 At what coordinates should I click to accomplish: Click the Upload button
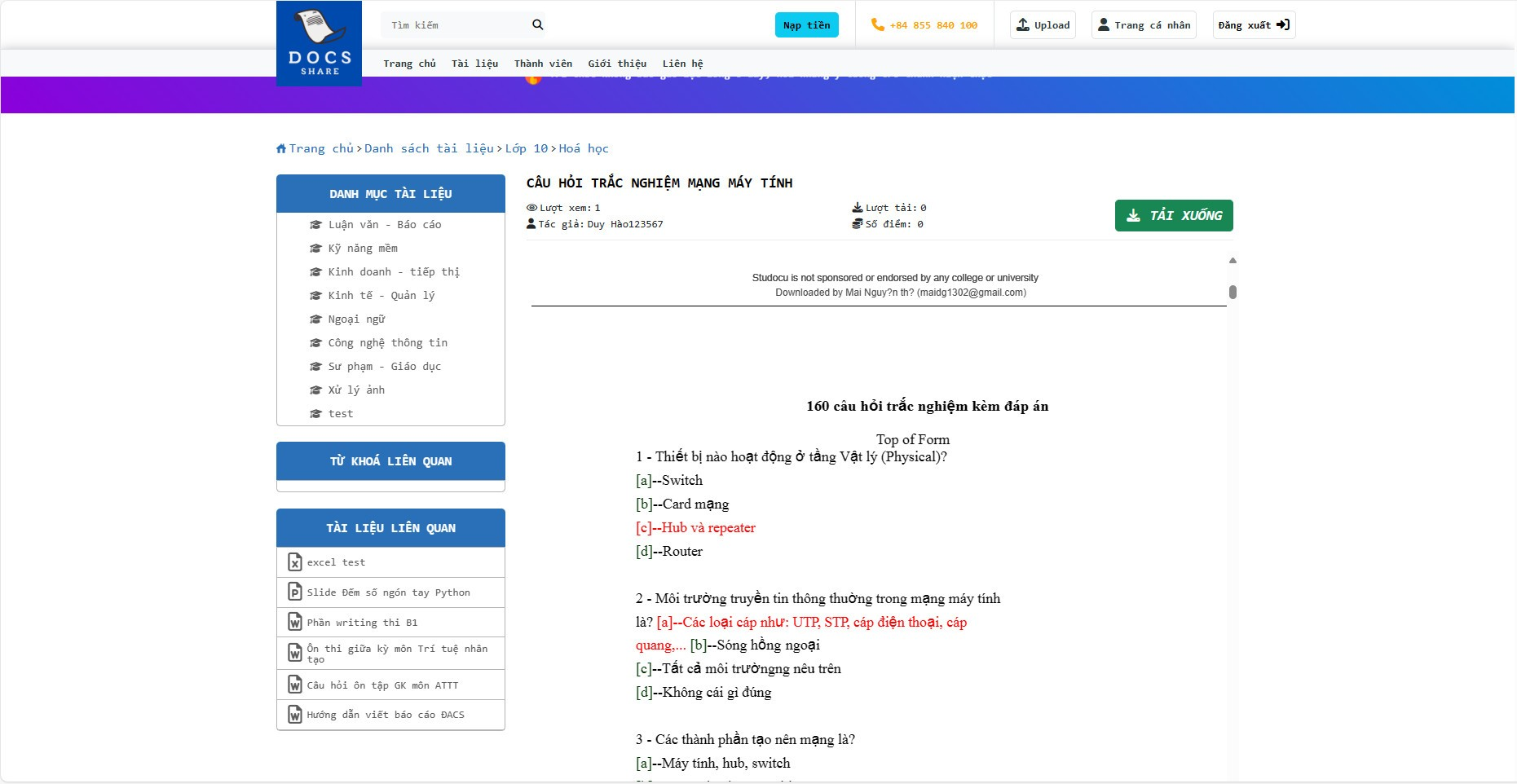coord(1043,25)
